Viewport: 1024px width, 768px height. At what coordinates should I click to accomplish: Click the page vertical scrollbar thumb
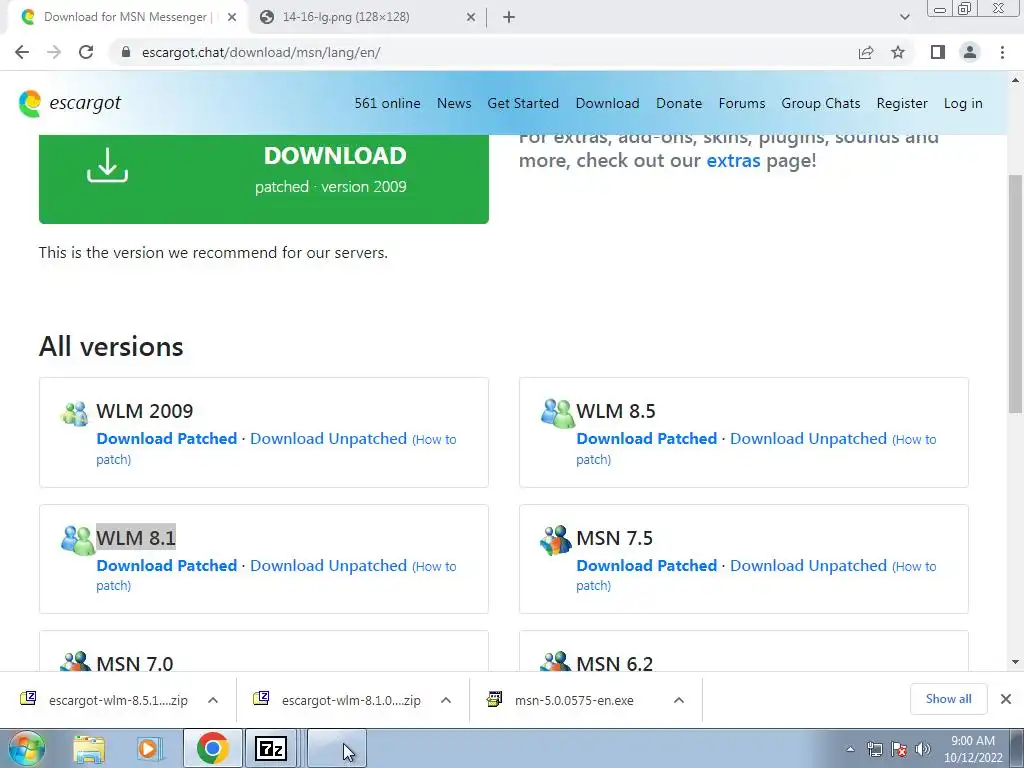tap(1015, 294)
